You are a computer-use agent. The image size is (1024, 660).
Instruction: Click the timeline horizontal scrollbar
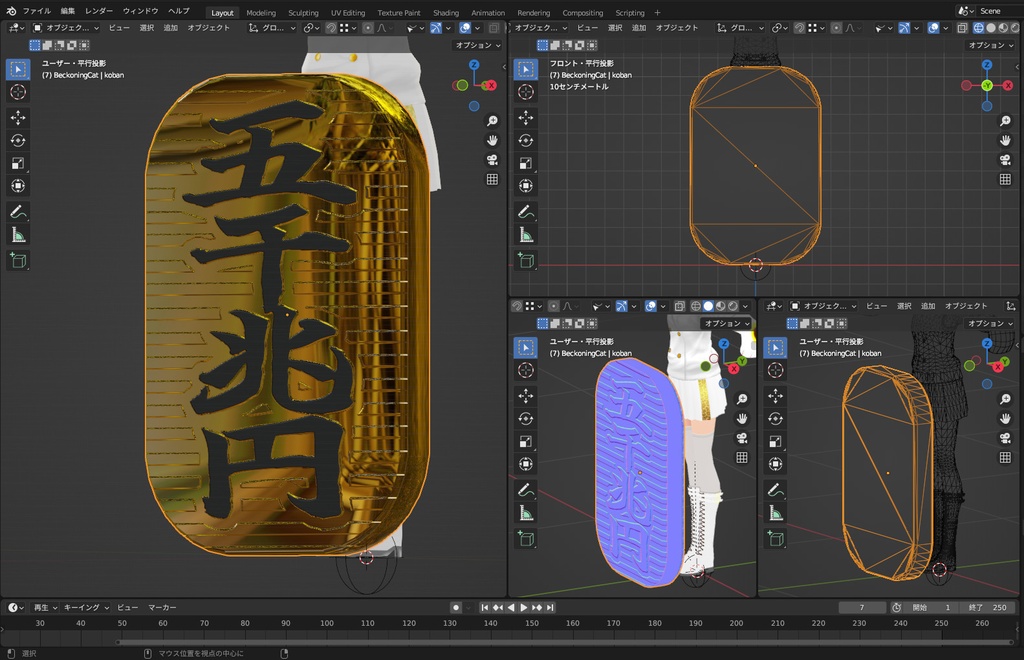click(566, 642)
